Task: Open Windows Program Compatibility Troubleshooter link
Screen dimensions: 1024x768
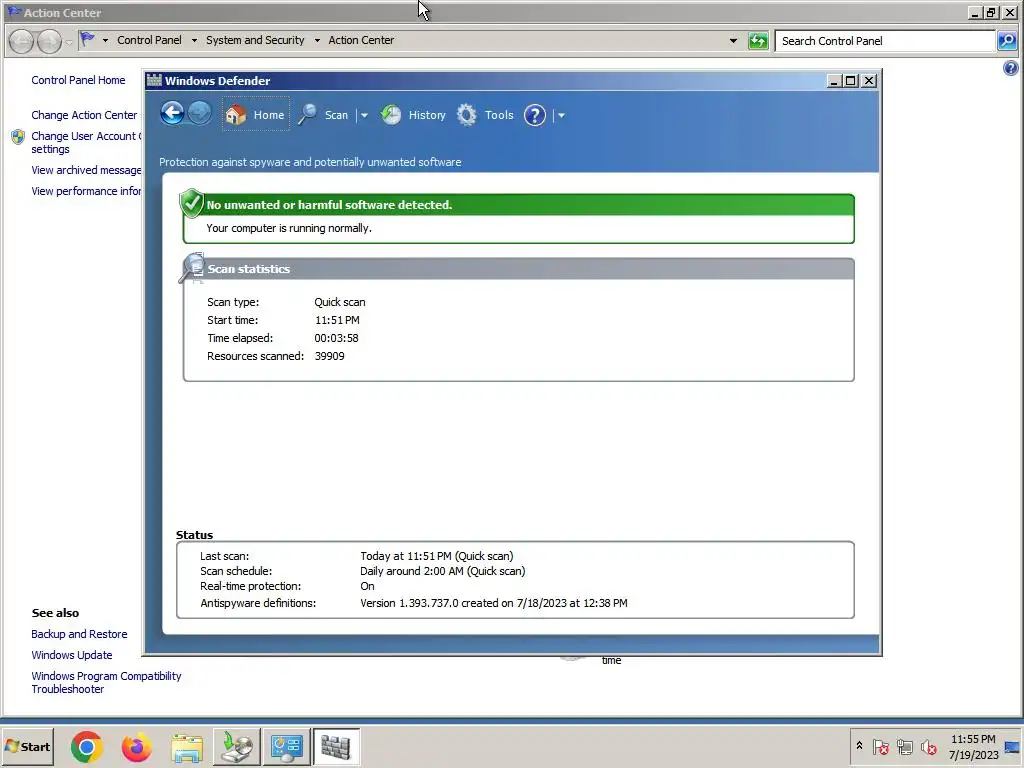Action: (106, 682)
